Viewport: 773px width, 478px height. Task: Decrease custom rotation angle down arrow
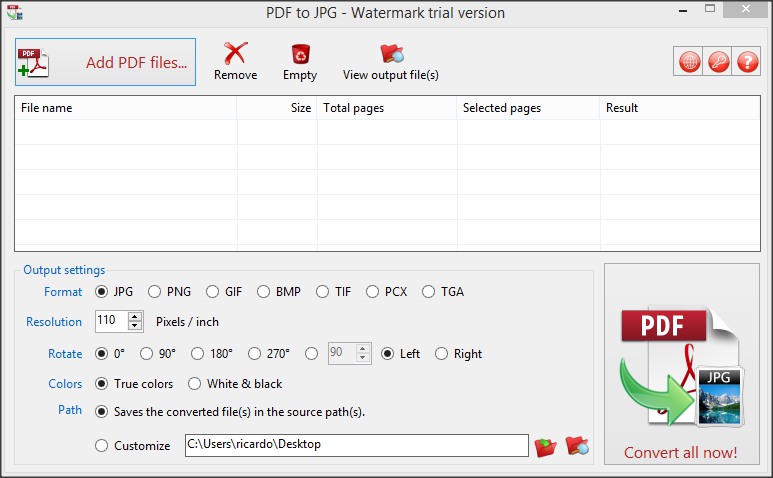click(363, 358)
